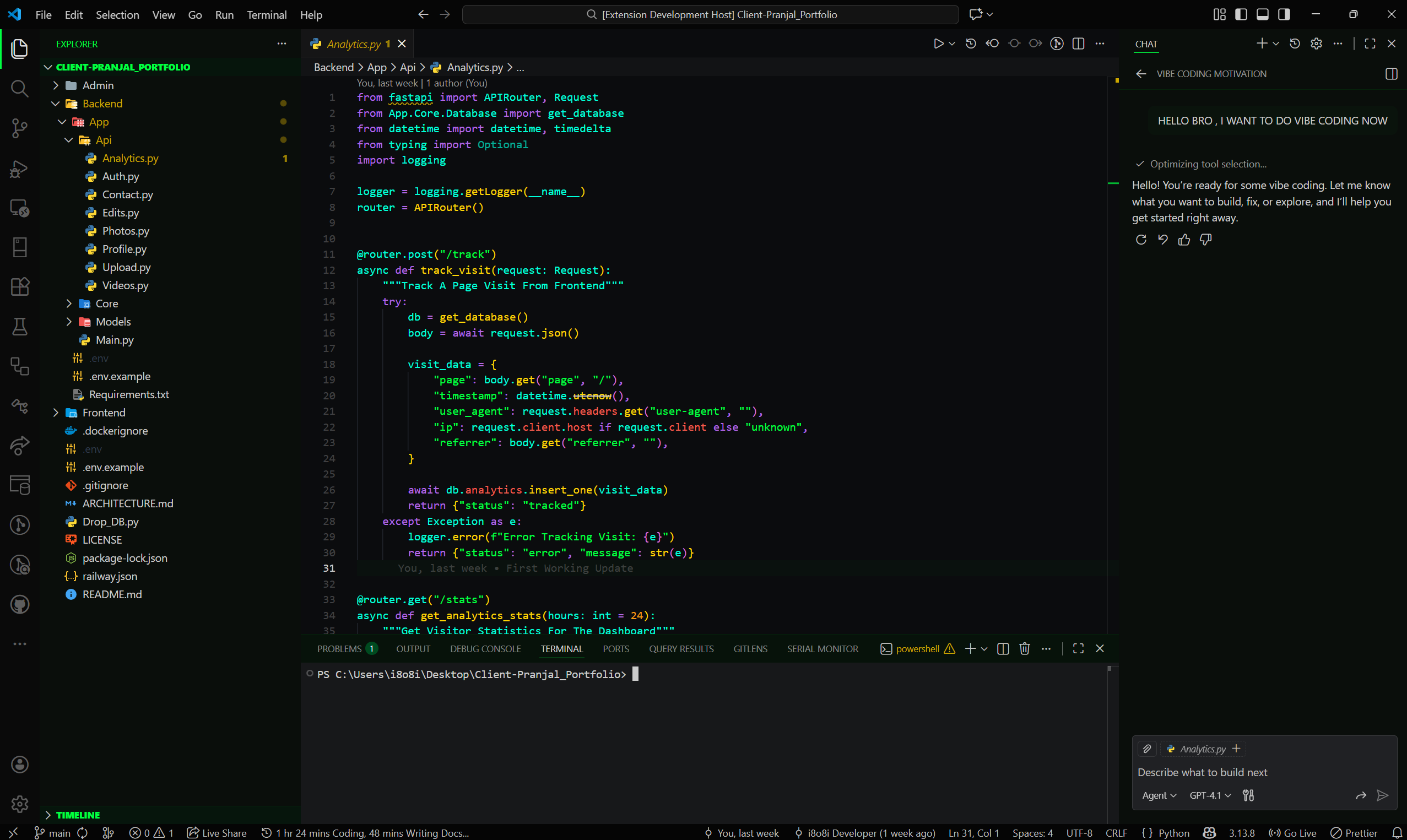This screenshot has width=1407, height=840.
Task: Run the Python file Analytics.py
Action: 938,43
